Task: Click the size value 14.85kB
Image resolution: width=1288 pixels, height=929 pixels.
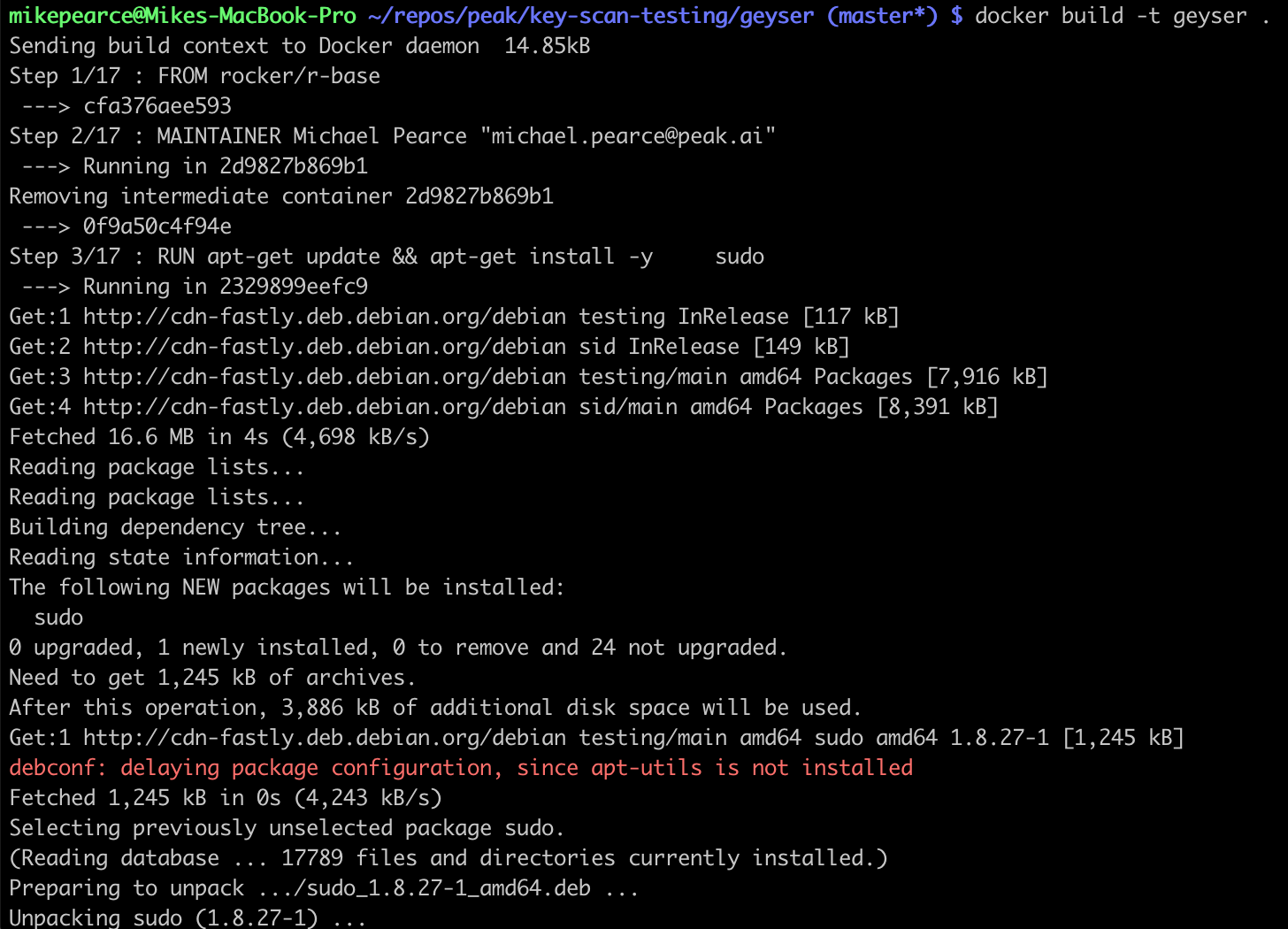Action: tap(548, 46)
